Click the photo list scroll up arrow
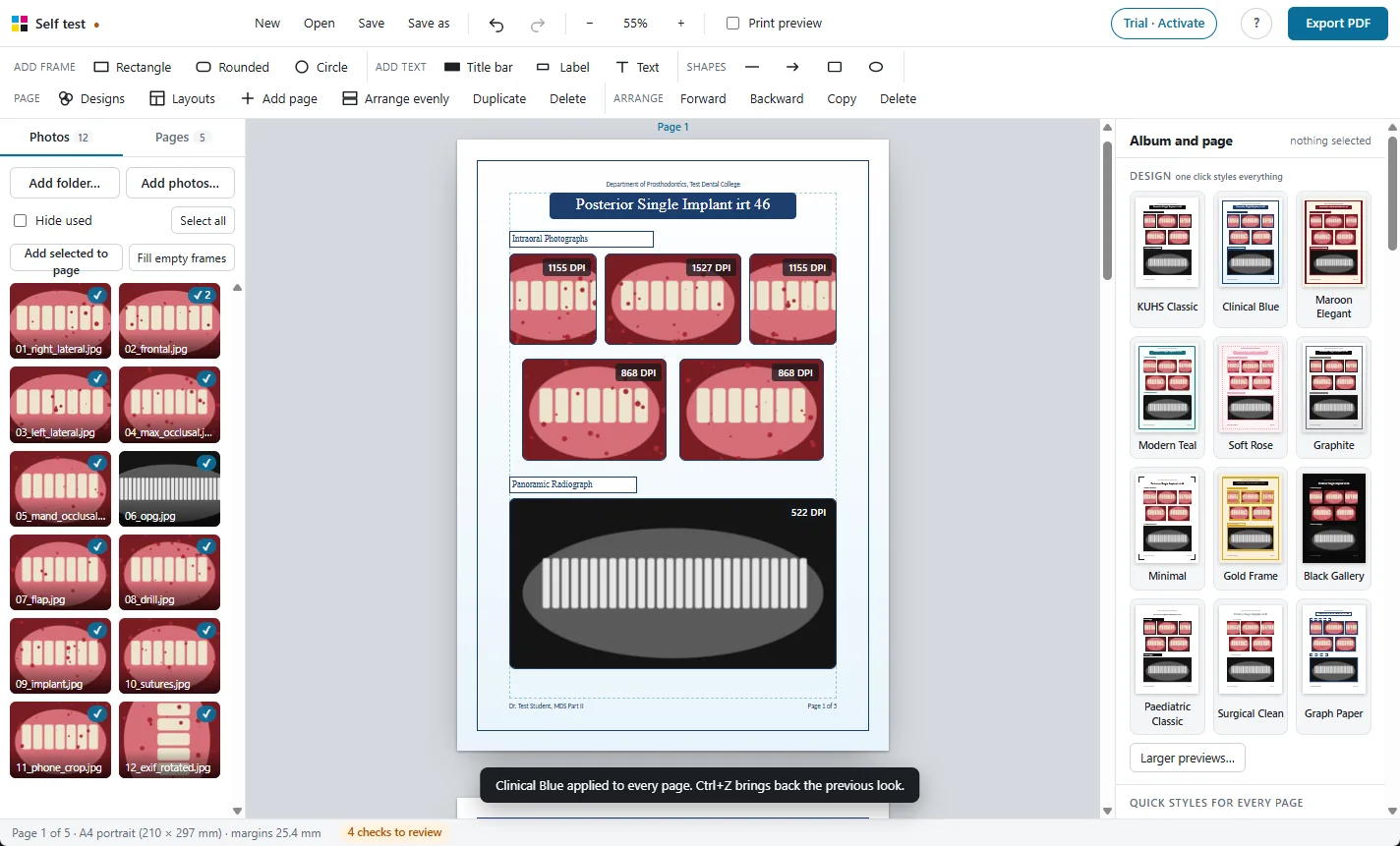Image resolution: width=1400 pixels, height=846 pixels. (x=237, y=288)
